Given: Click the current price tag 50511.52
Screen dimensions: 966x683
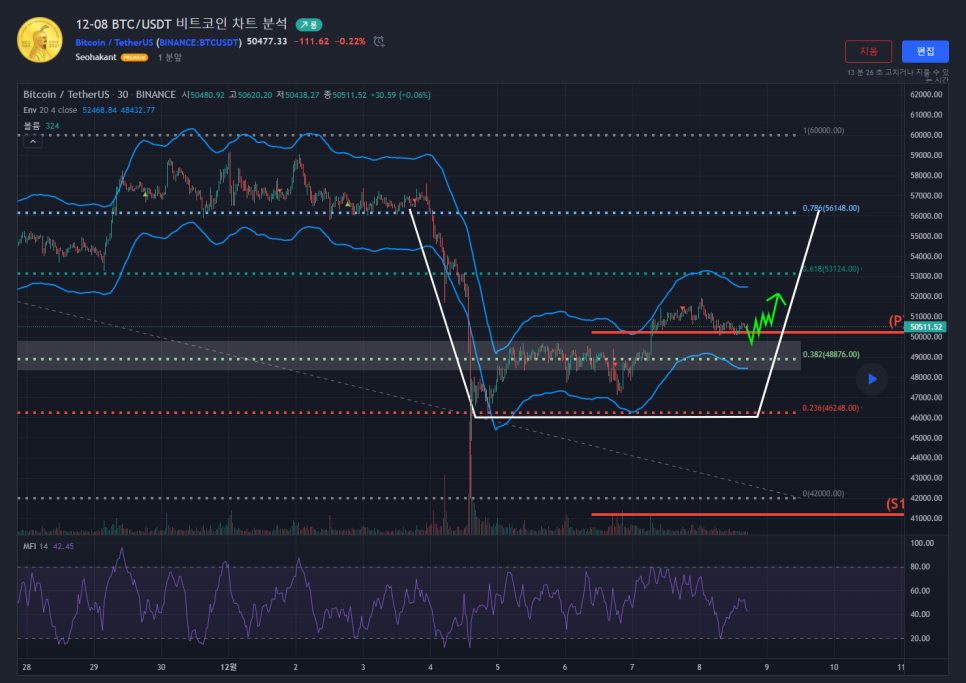Looking at the screenshot, I should click(x=926, y=327).
